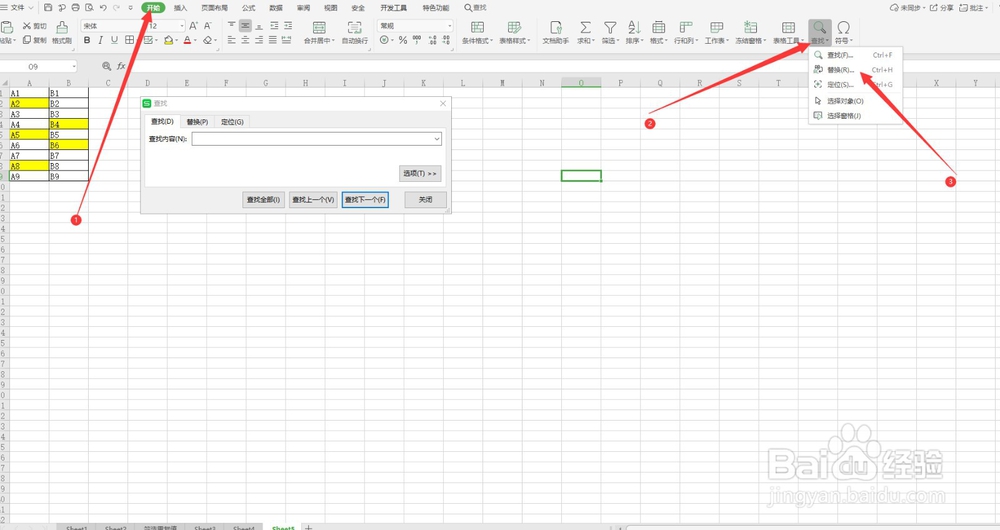Open the Name Box dropdown showing O9
Image resolution: width=1000 pixels, height=530 pixels.
[74, 66]
